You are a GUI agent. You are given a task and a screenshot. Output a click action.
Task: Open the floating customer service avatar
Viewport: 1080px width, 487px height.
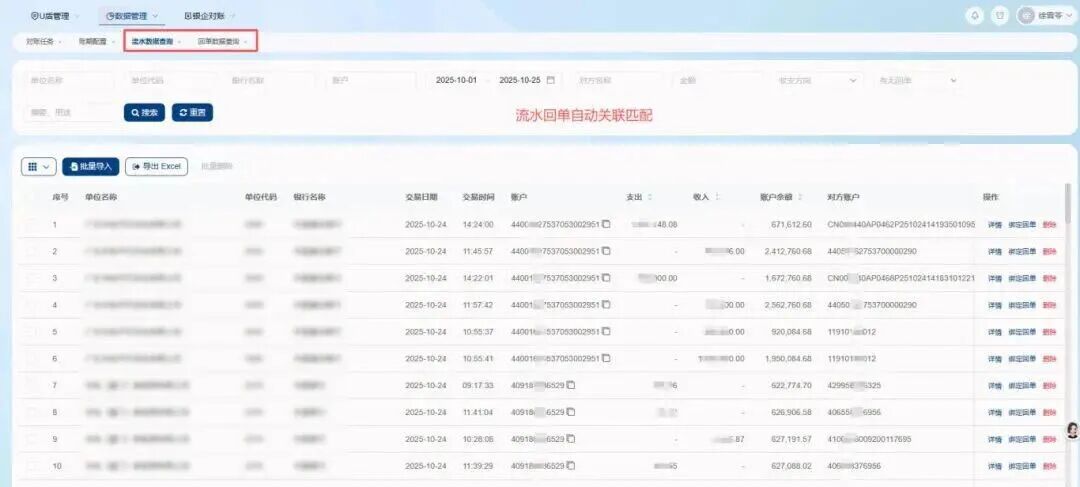(1072, 430)
